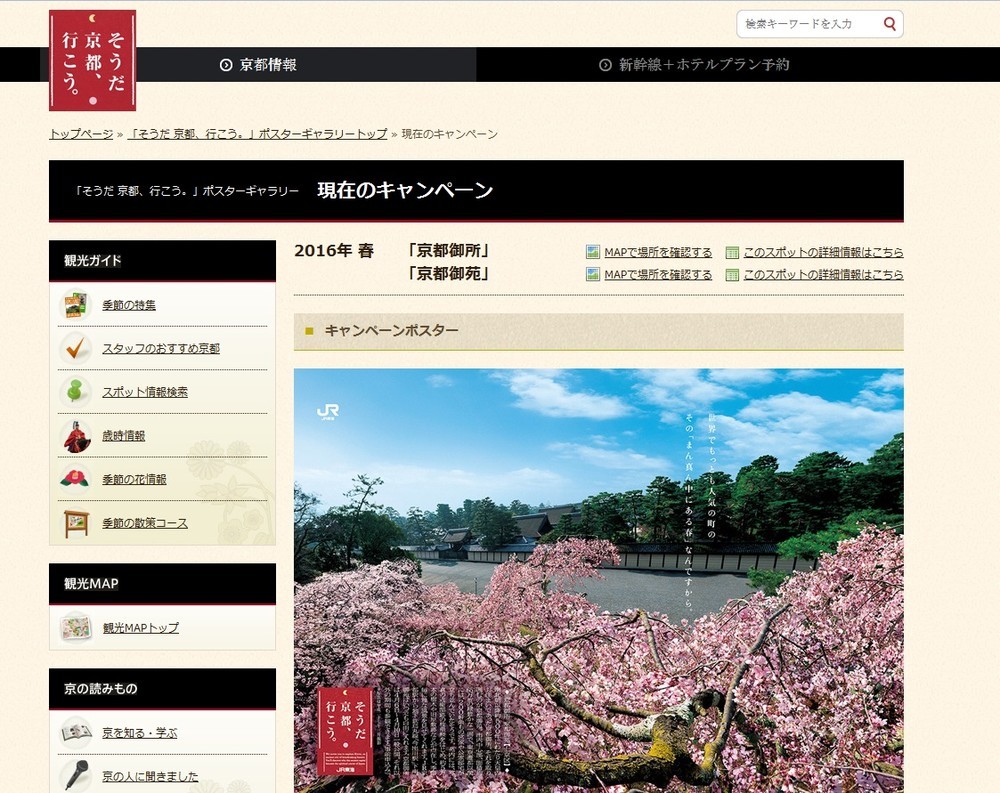
Task: Click the 京の人に聞きました microphone icon
Action: coord(76,776)
